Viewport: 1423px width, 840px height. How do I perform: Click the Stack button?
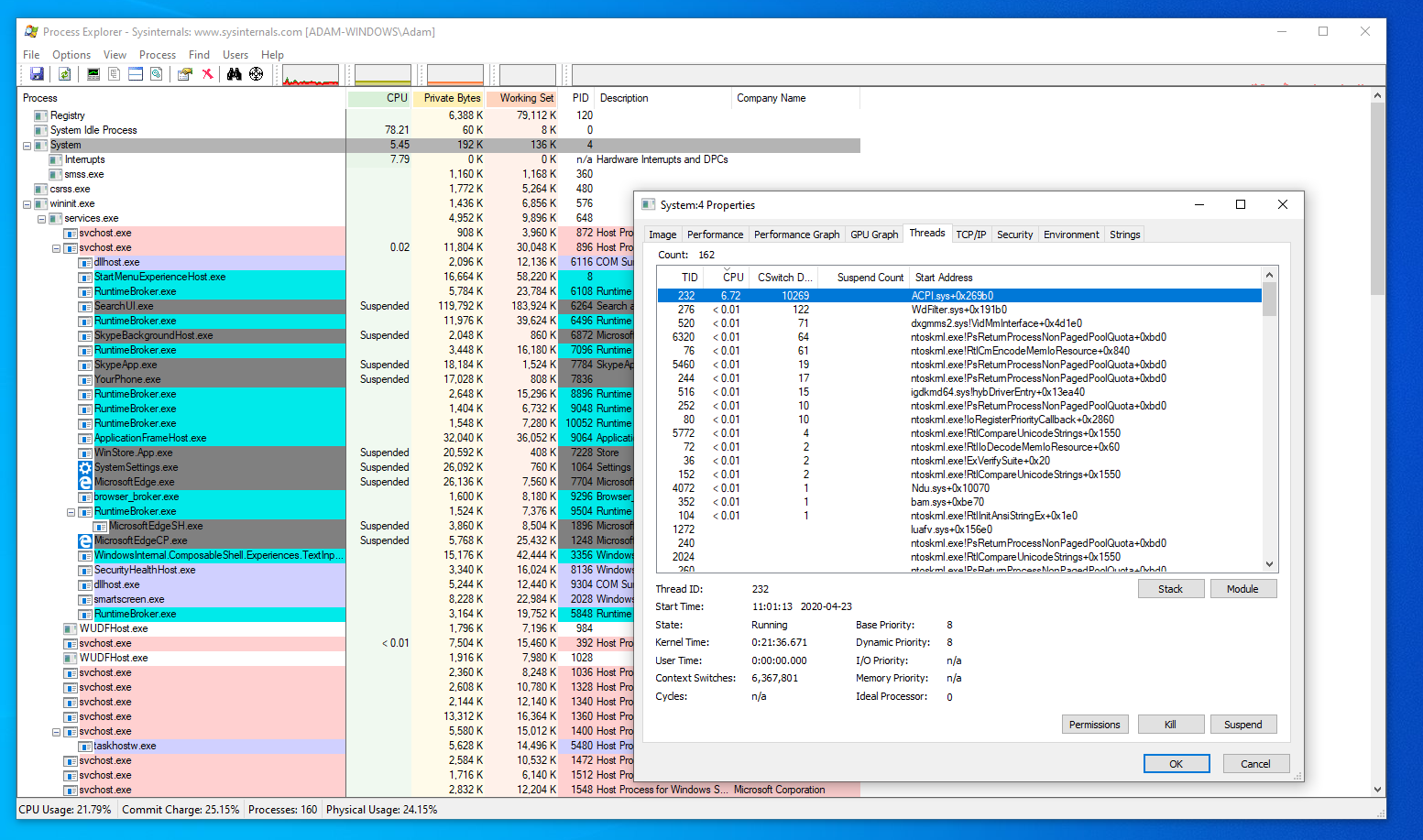pyautogui.click(x=1170, y=589)
